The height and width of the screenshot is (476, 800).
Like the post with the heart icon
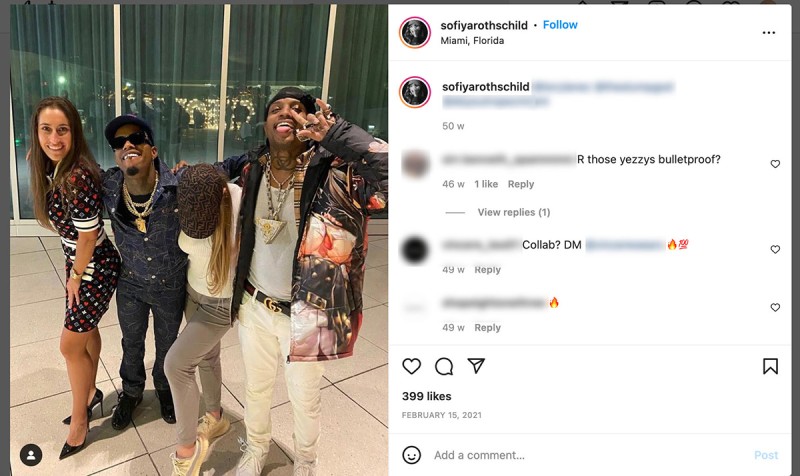pos(411,366)
